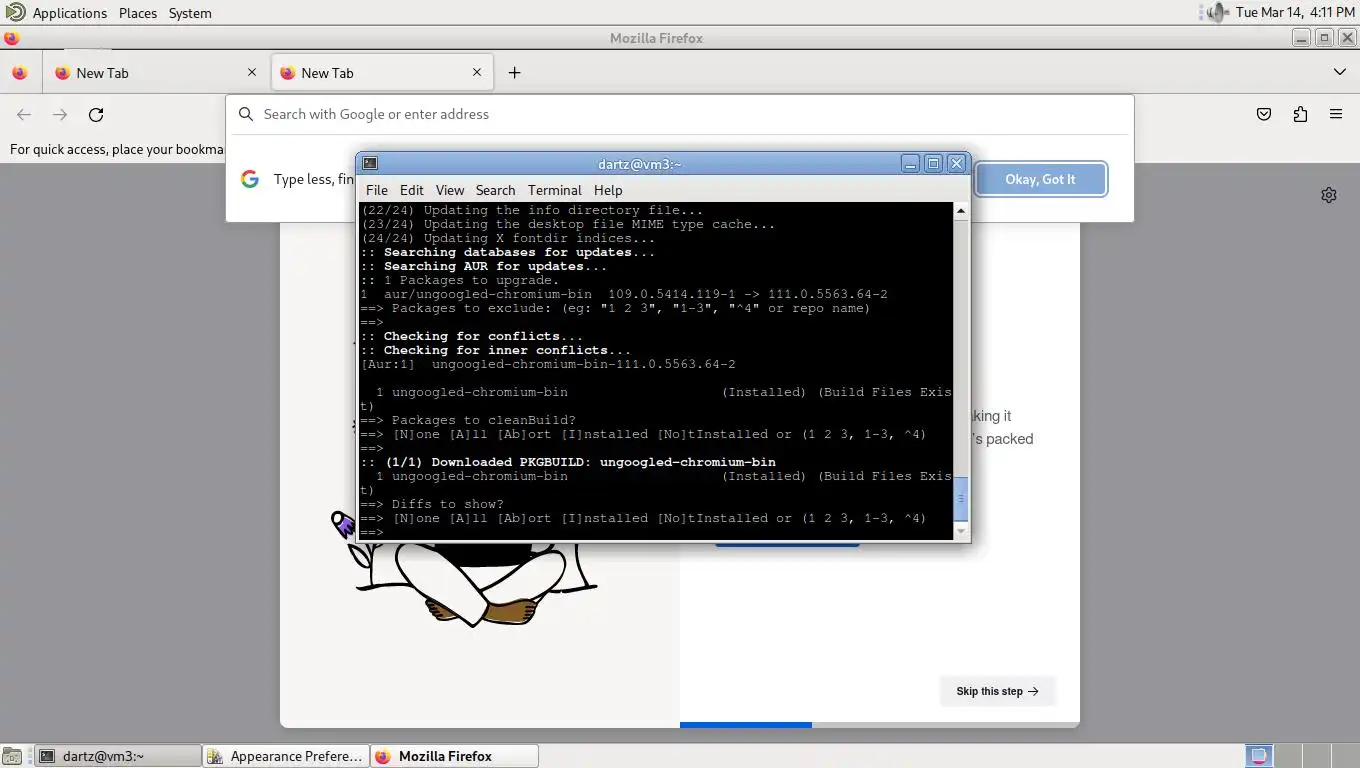1360x768 pixels.
Task: Click the 'Diffs to show?' prompt line
Action: click(432, 504)
